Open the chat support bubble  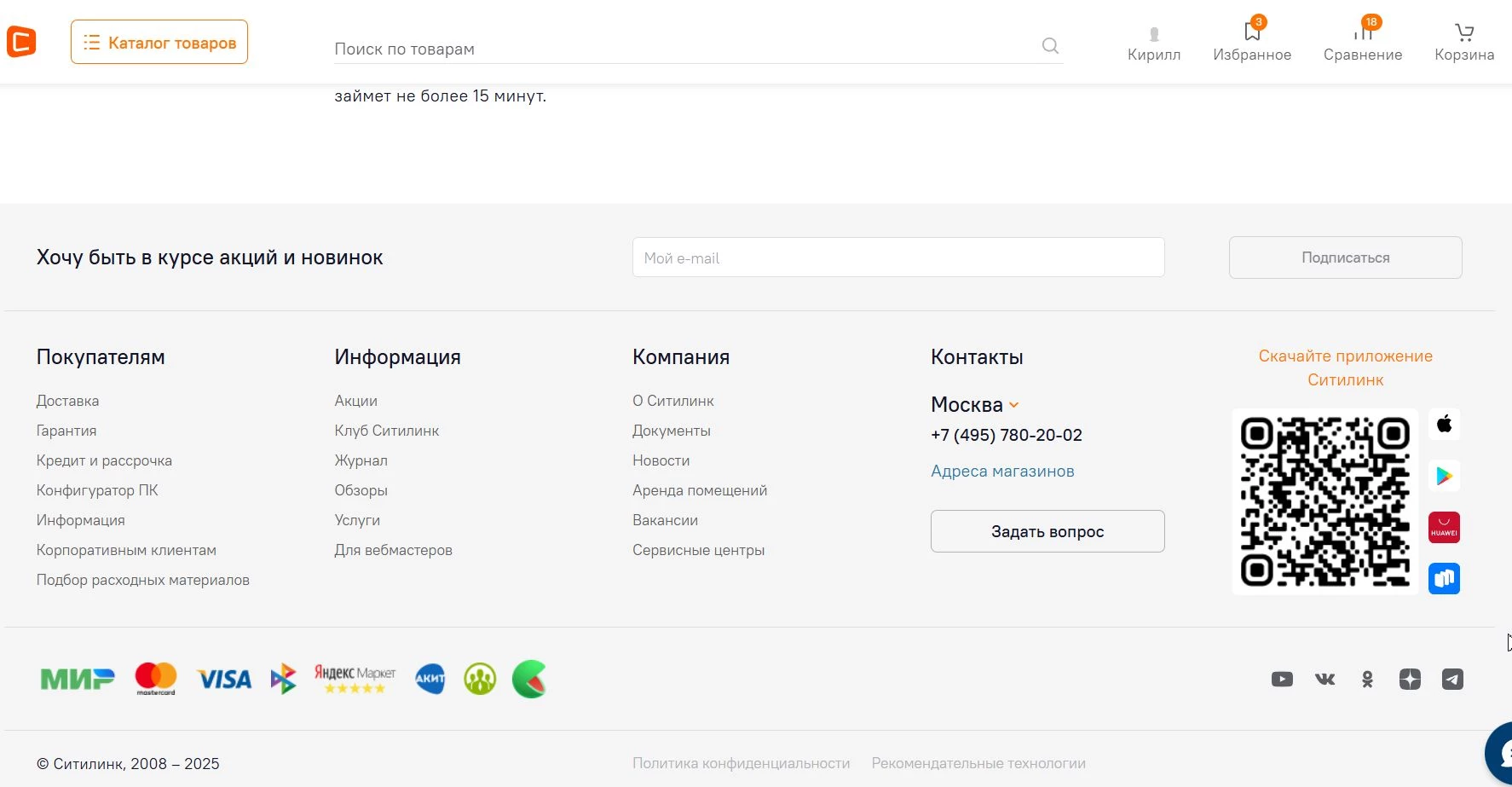tap(1498, 753)
